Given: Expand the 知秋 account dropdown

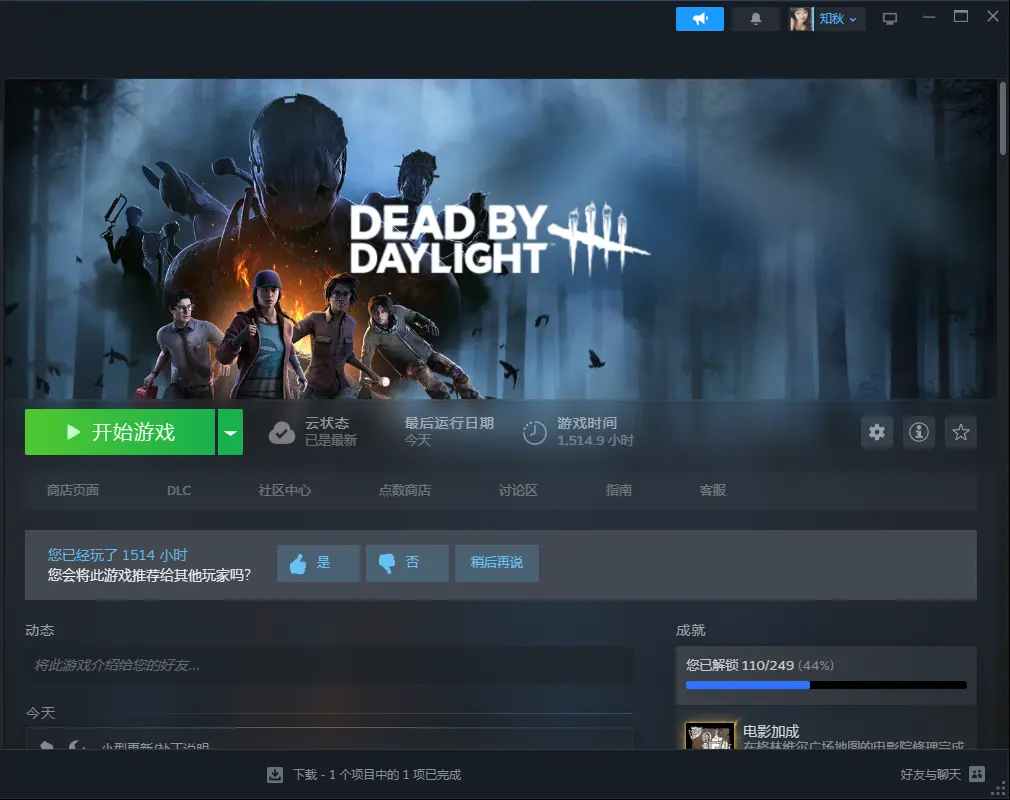Looking at the screenshot, I should (x=838, y=19).
